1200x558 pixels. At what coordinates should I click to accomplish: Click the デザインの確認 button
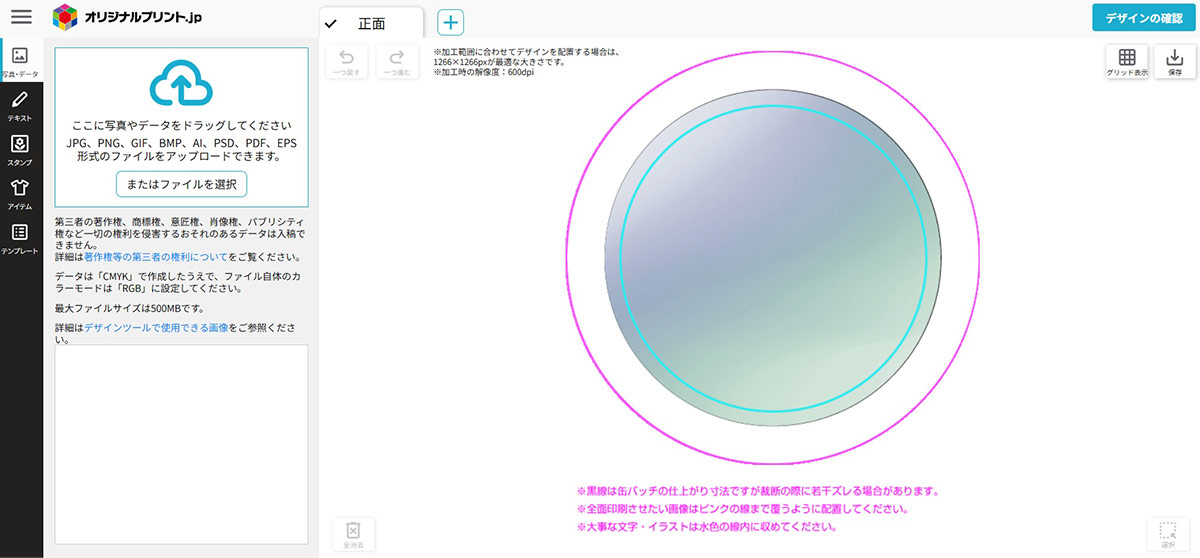point(1143,18)
